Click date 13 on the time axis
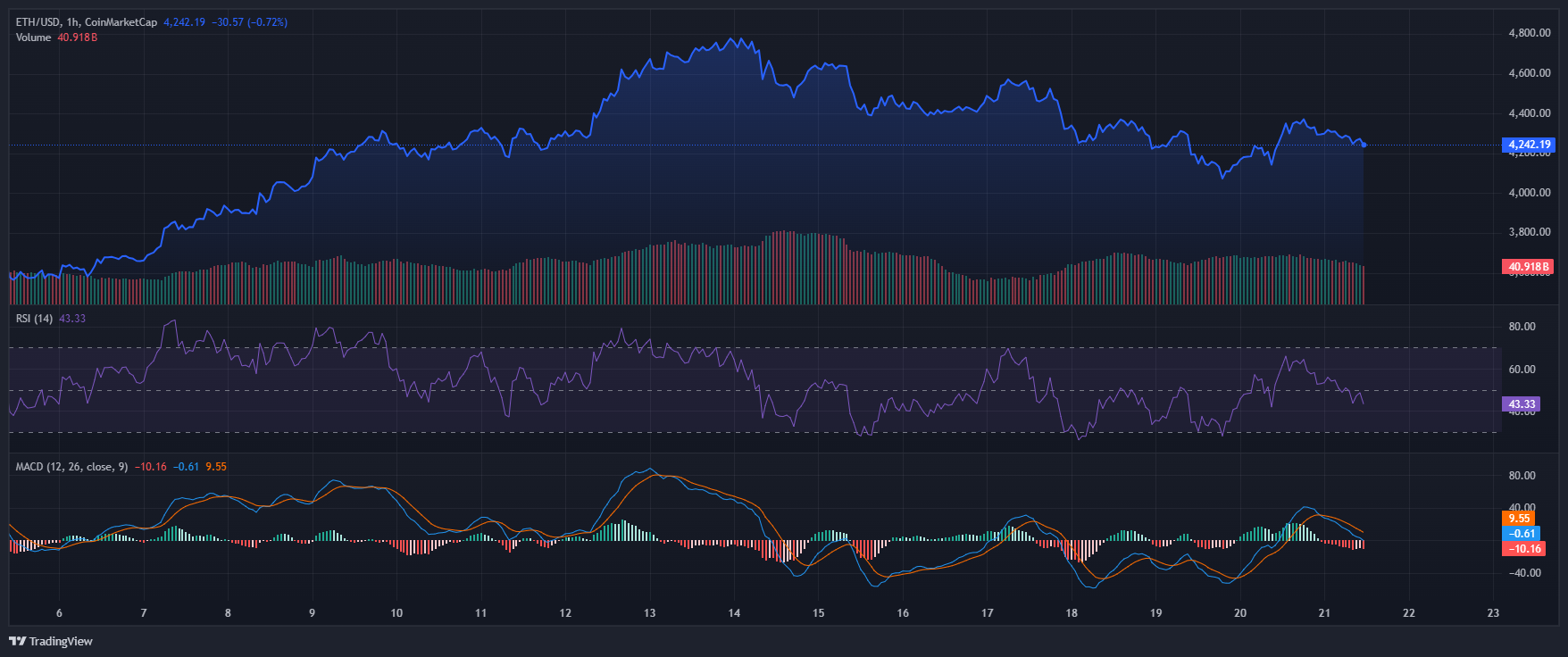The height and width of the screenshot is (657, 1568). [649, 613]
